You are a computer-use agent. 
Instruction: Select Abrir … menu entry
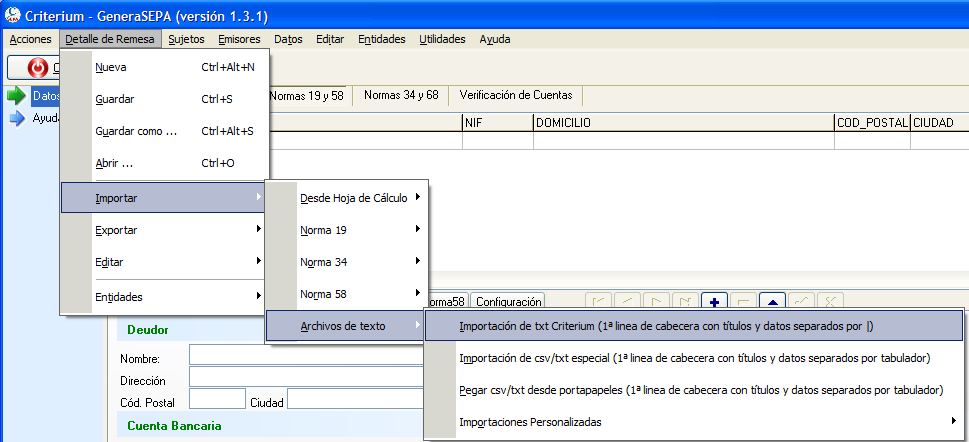coord(165,164)
